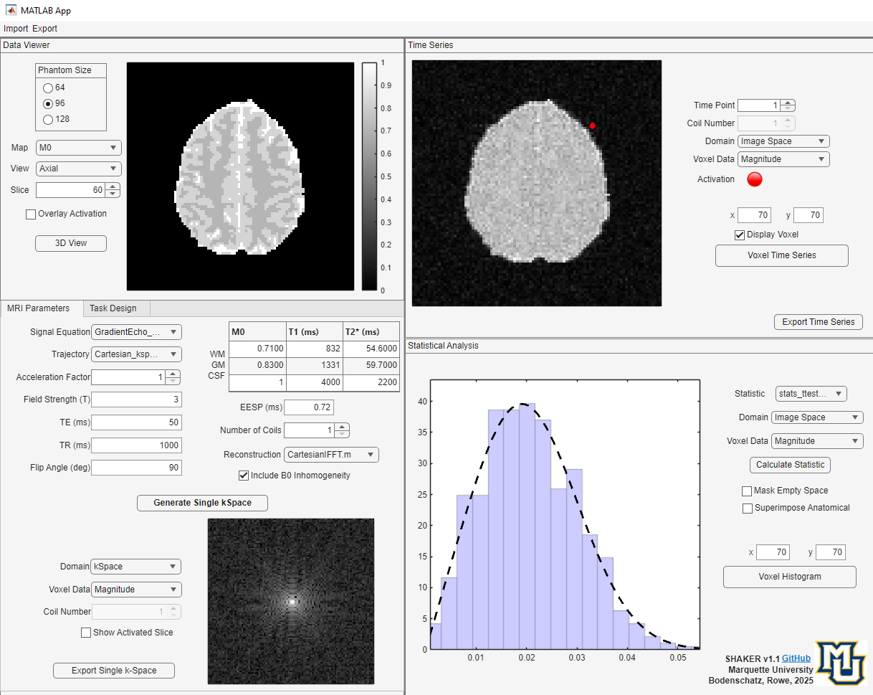Click the red voxel marker on the time series image
The width and height of the screenshot is (873, 695).
pos(592,126)
